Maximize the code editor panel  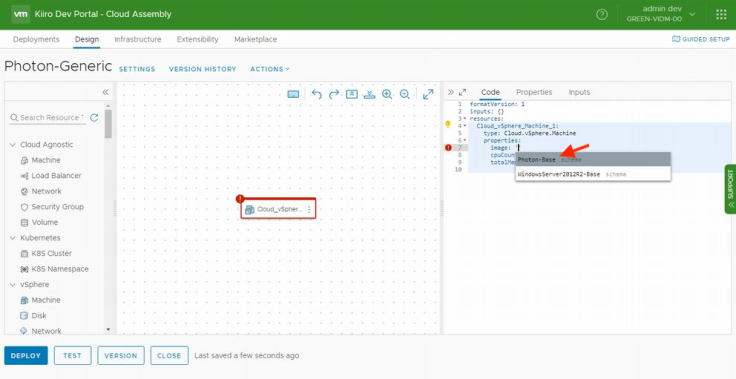(x=462, y=92)
